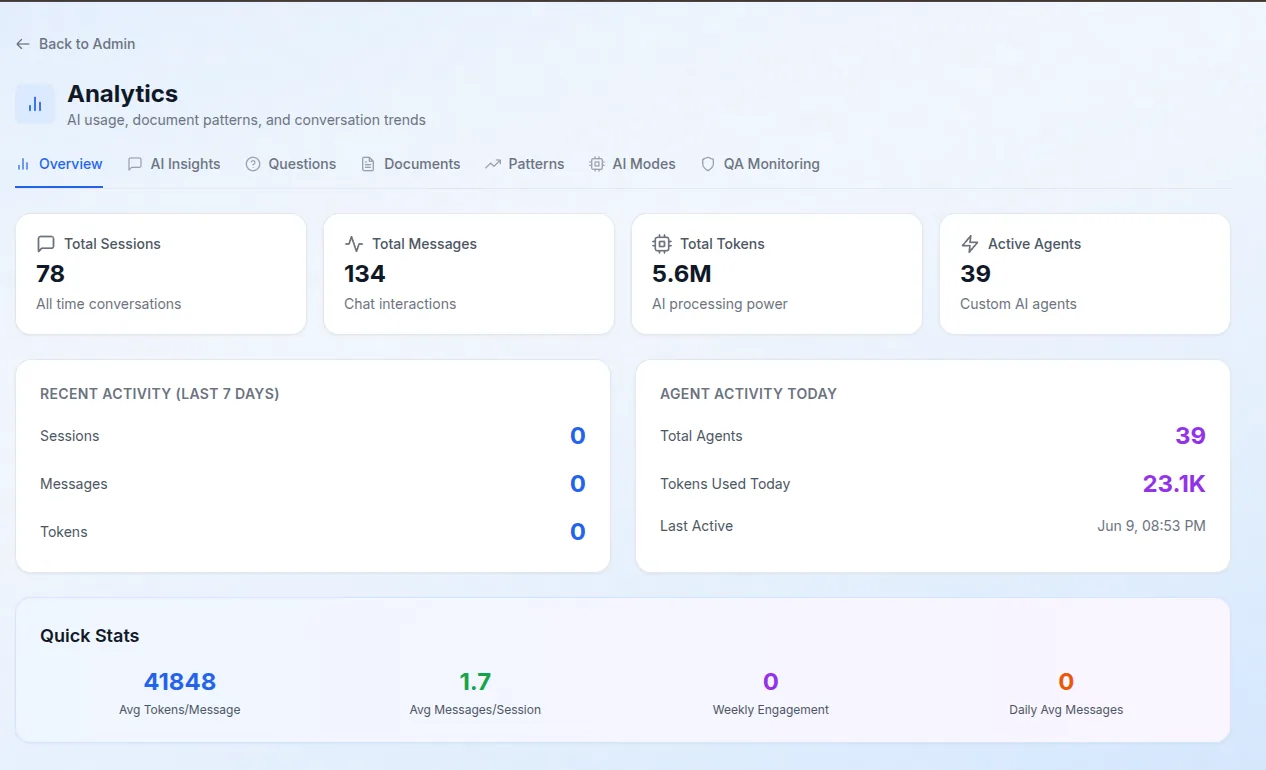Click the Custom AI agents caption

coord(1018,304)
